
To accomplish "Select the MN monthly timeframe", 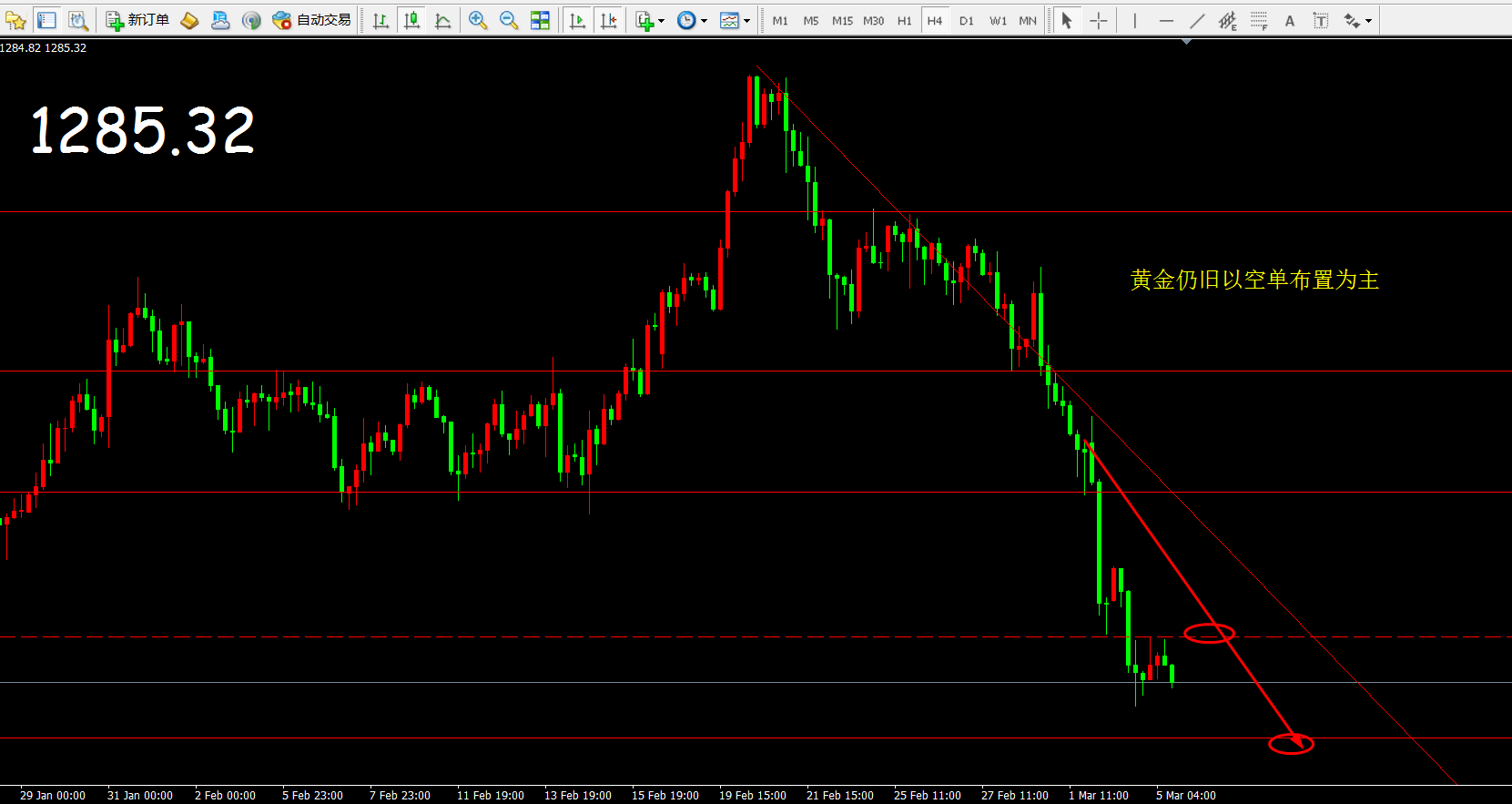I will [1028, 20].
